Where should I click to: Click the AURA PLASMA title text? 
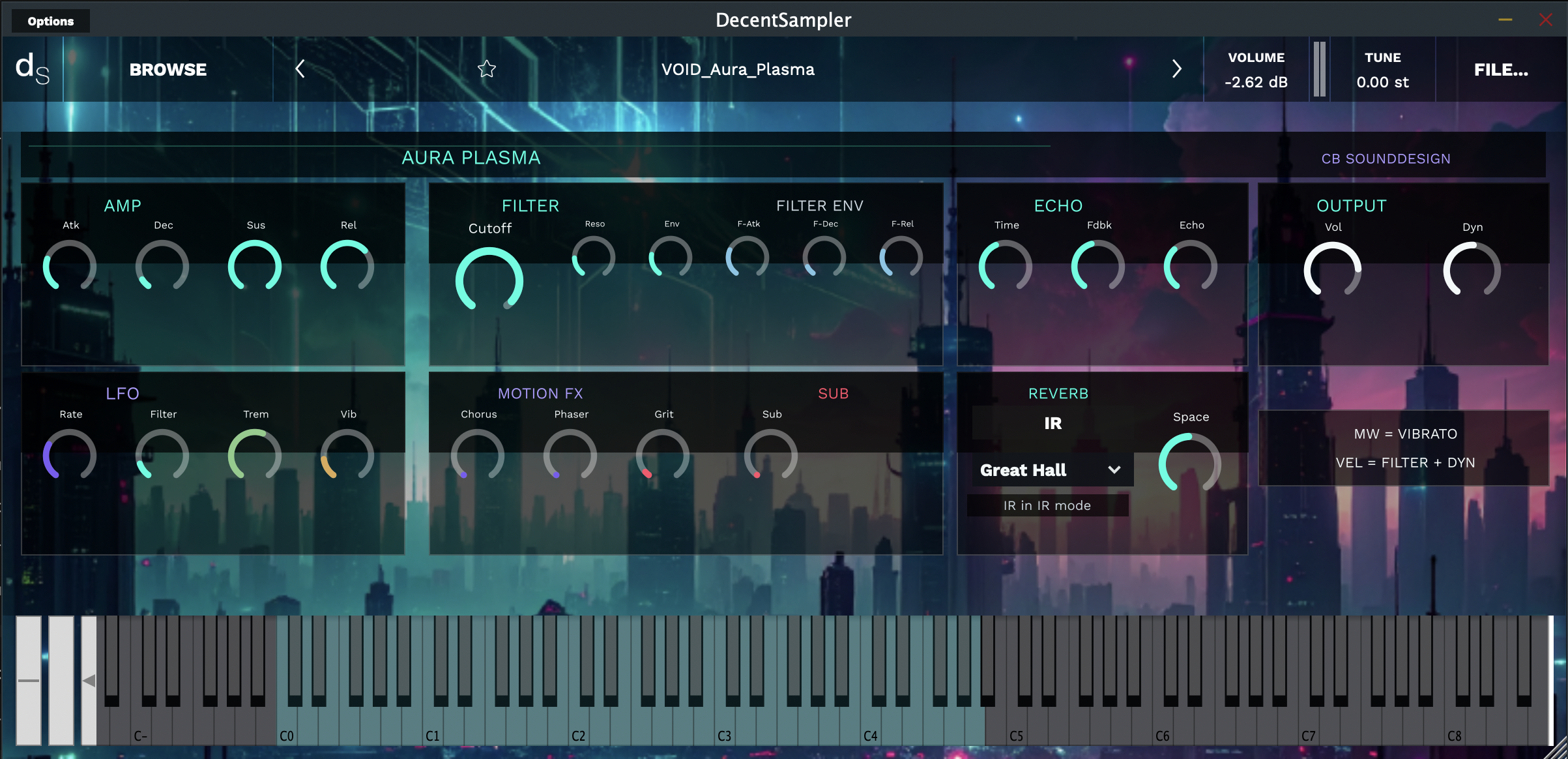[471, 158]
